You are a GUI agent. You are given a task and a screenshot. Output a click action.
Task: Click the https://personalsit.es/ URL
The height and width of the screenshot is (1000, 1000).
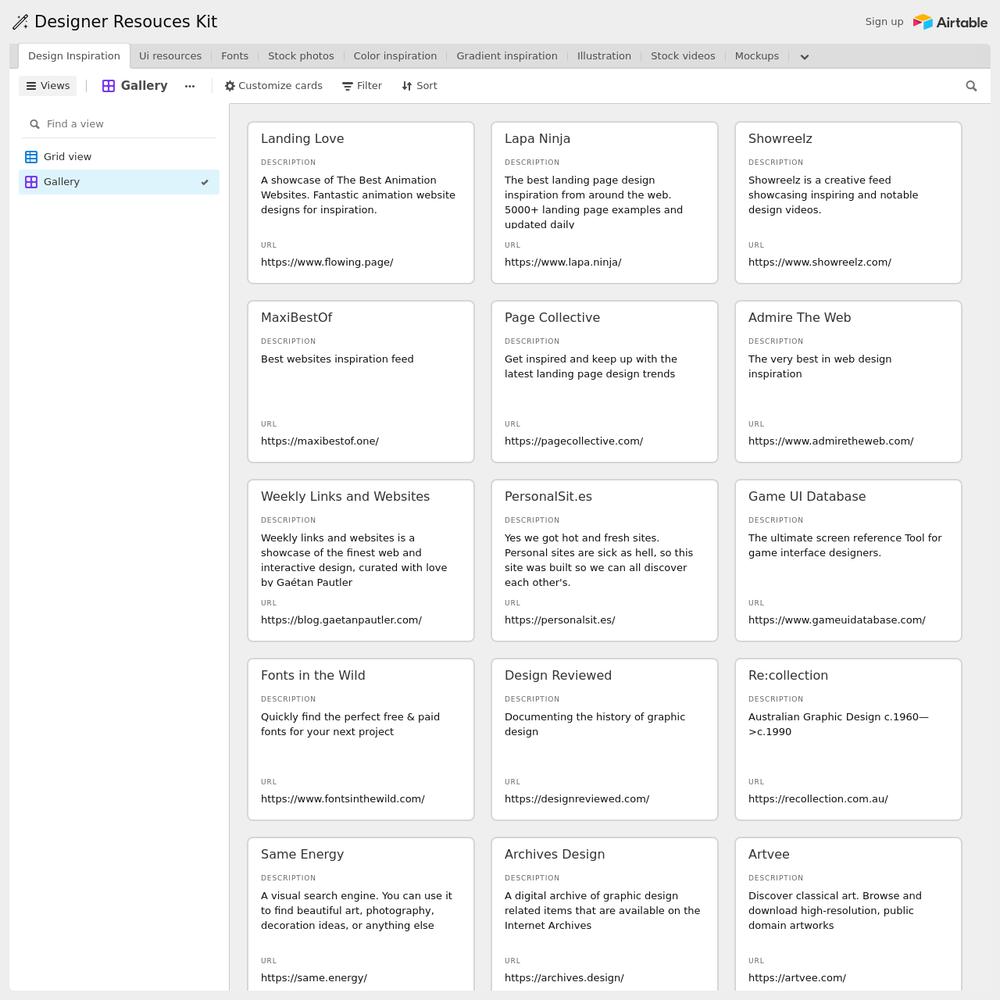pyautogui.click(x=559, y=620)
